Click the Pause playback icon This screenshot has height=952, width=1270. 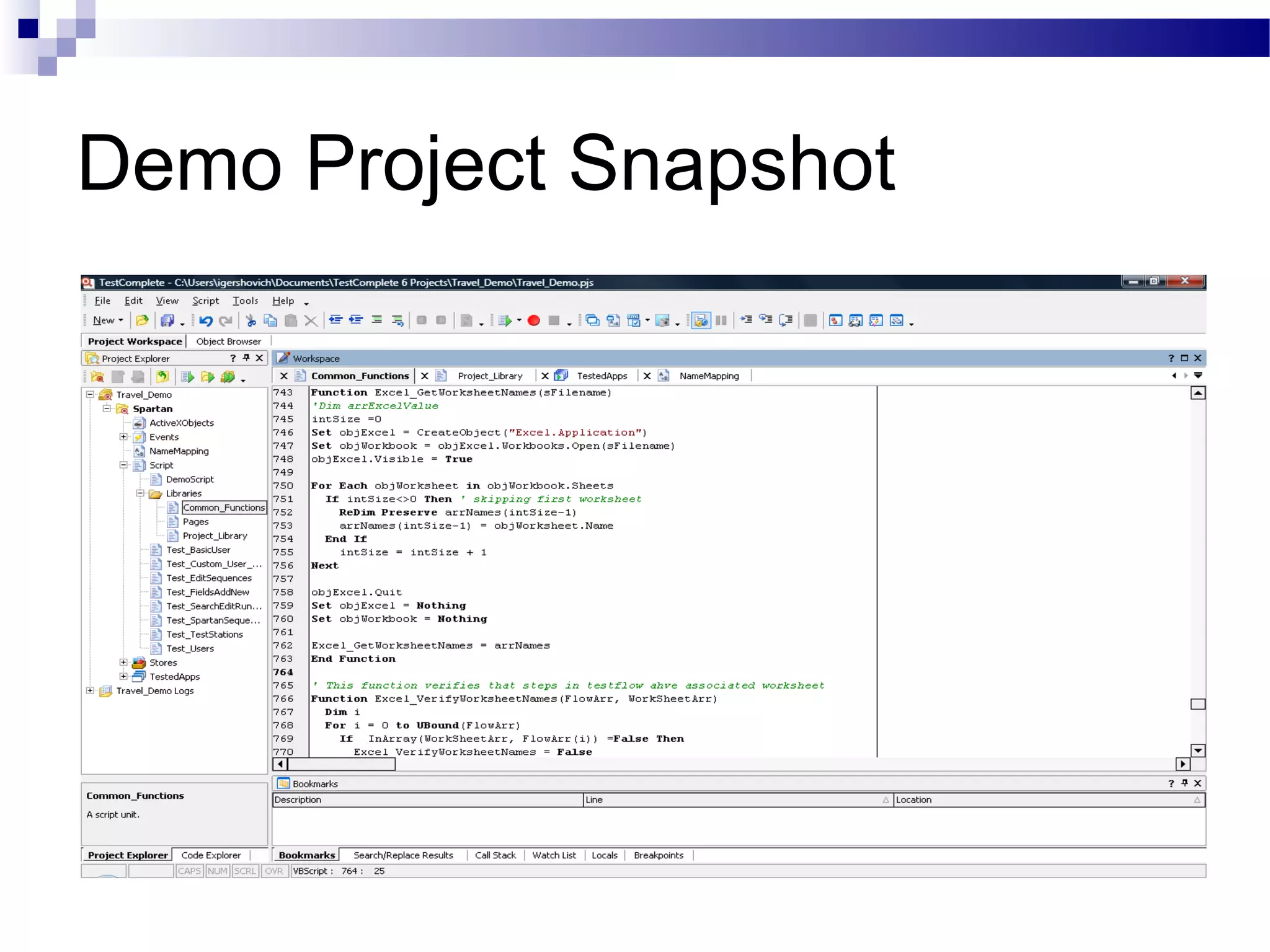point(721,320)
